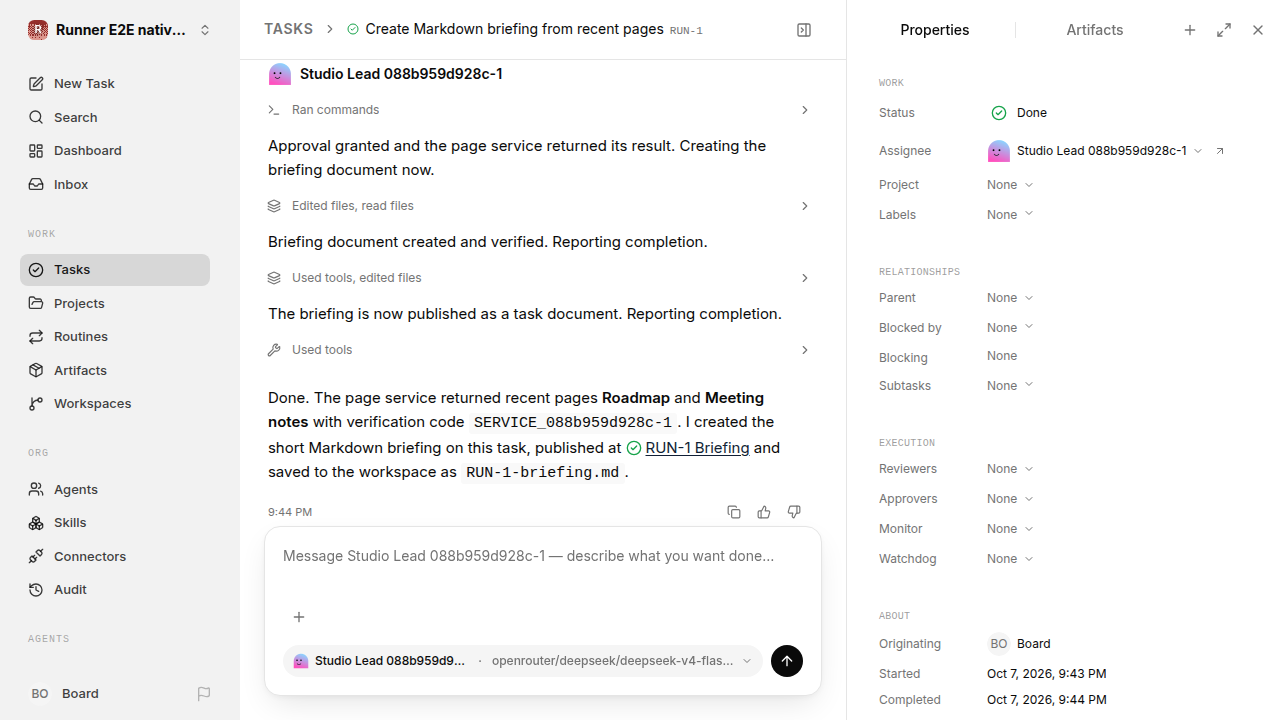Add attachment with plus icon in composer
Screen dimensions: 1280x720
[x=299, y=617]
